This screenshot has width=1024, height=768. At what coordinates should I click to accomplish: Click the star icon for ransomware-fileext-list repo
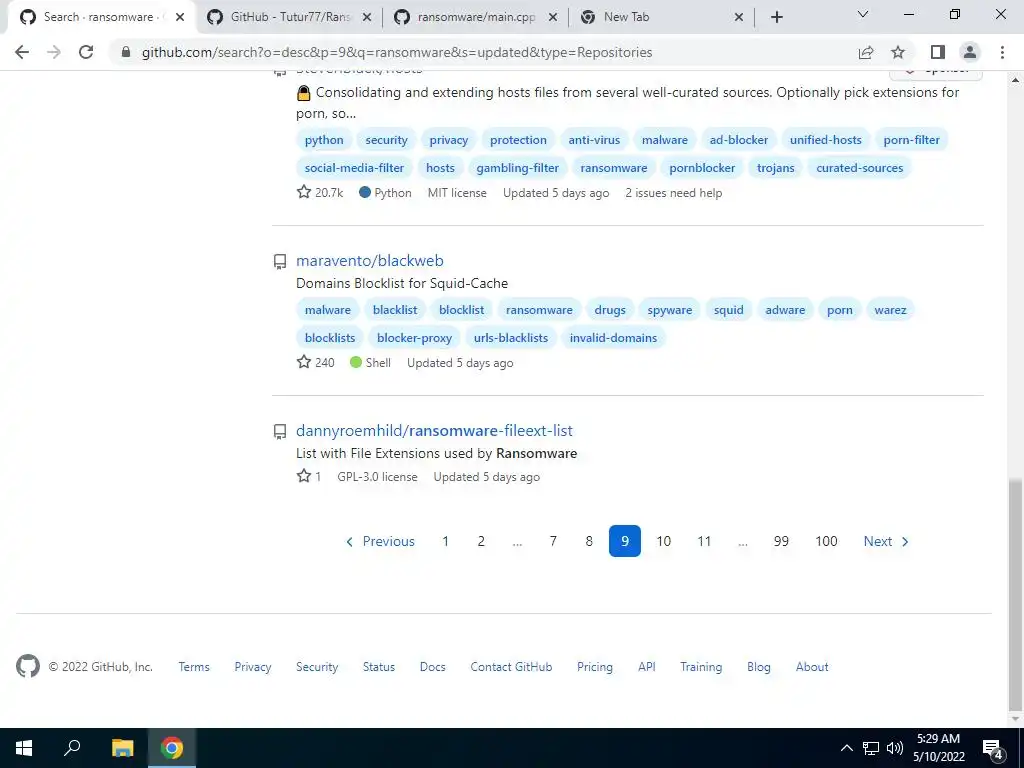click(x=304, y=476)
